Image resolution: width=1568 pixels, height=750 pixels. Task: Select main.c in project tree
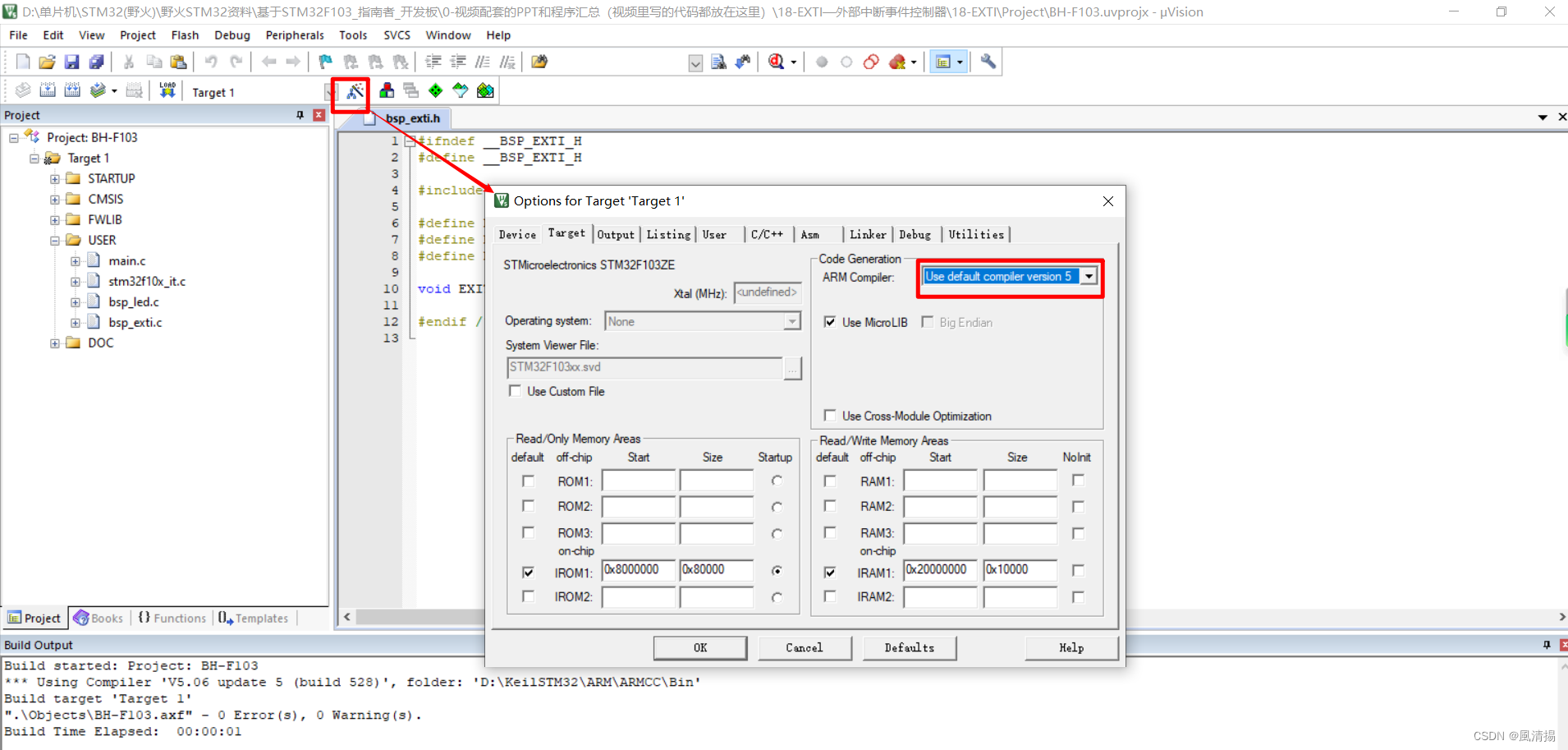[x=127, y=260]
